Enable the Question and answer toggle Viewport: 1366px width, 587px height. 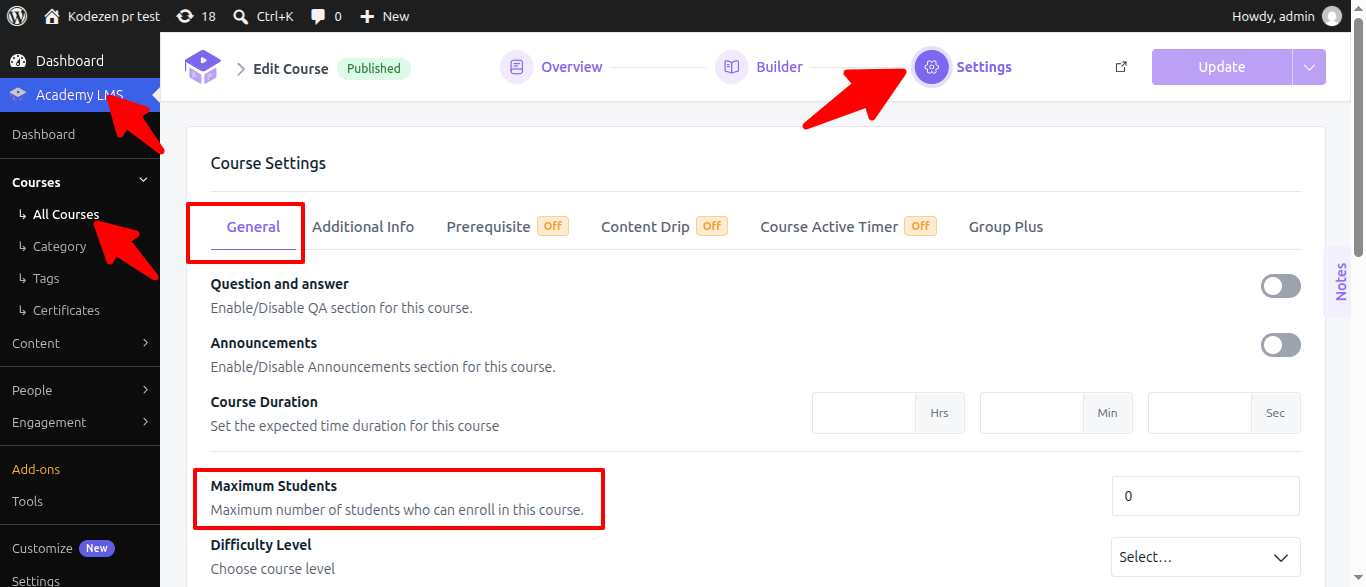(x=1281, y=286)
